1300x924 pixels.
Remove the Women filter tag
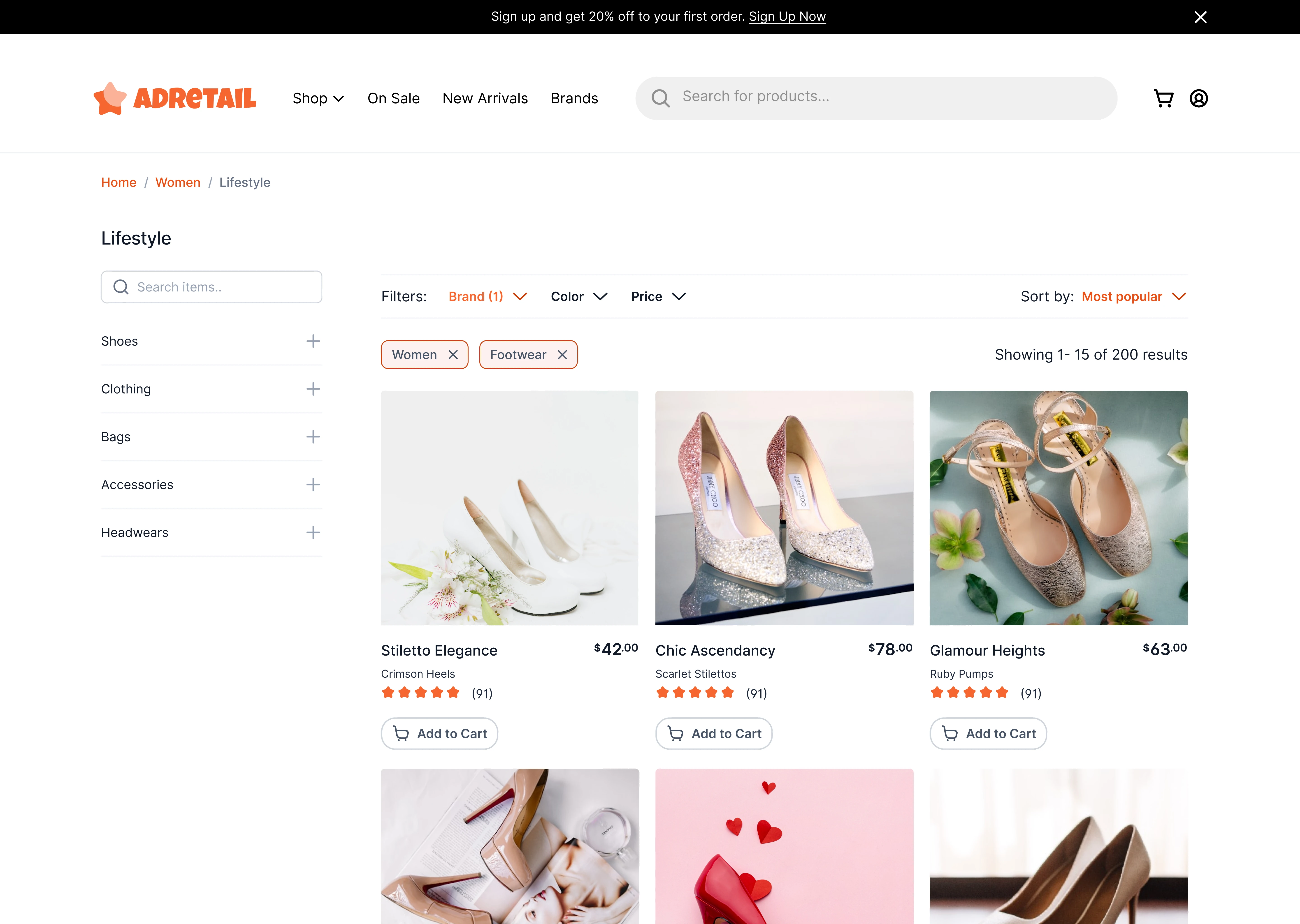pyautogui.click(x=453, y=354)
